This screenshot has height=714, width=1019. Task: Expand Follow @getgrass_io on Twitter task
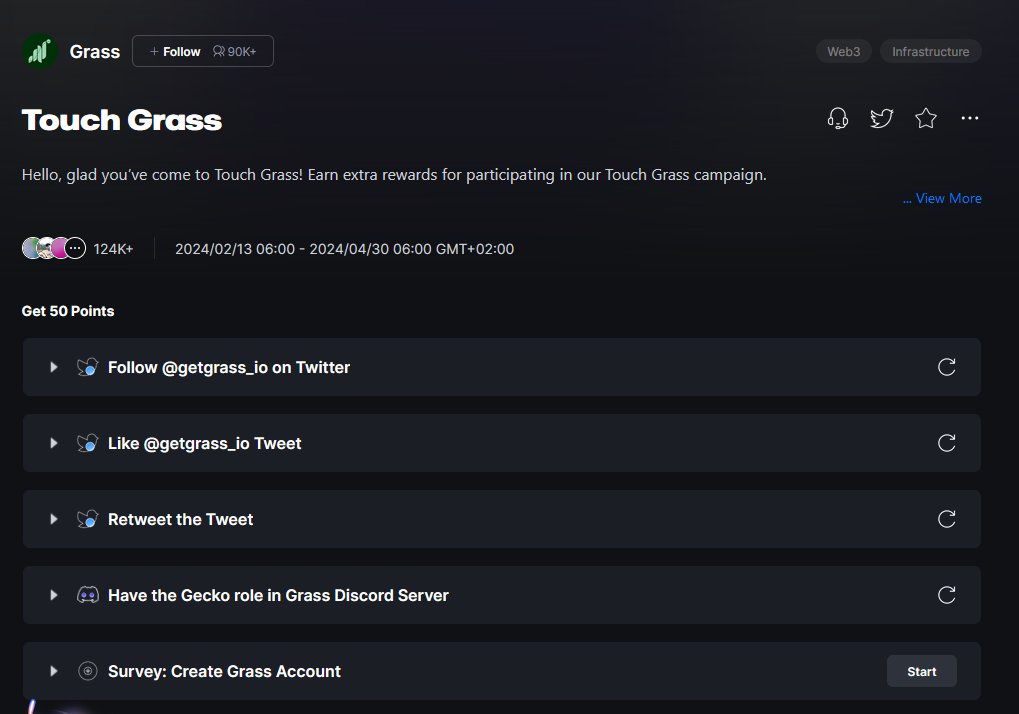(54, 367)
